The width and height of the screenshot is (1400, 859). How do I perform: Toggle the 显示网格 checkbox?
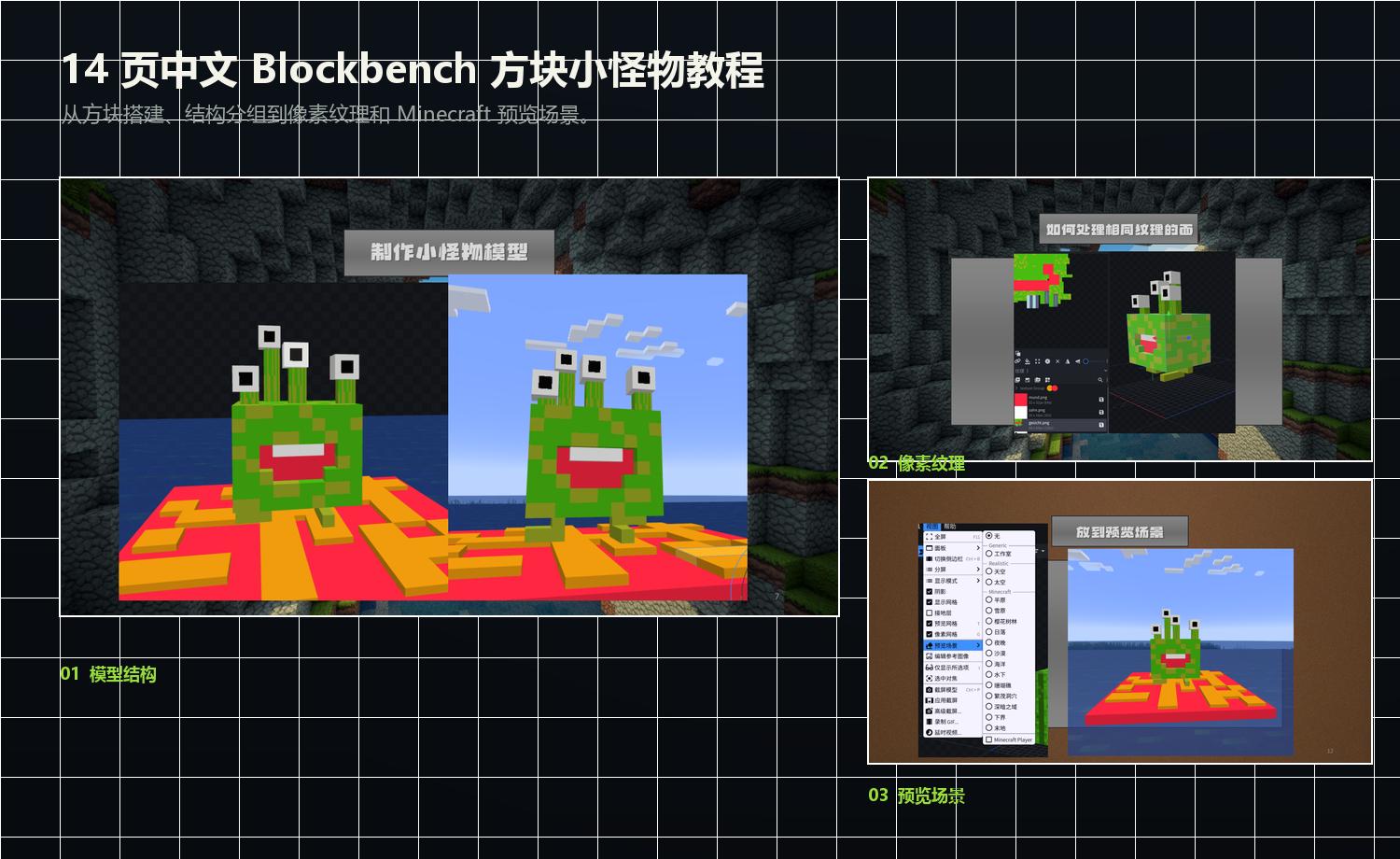tap(930, 602)
